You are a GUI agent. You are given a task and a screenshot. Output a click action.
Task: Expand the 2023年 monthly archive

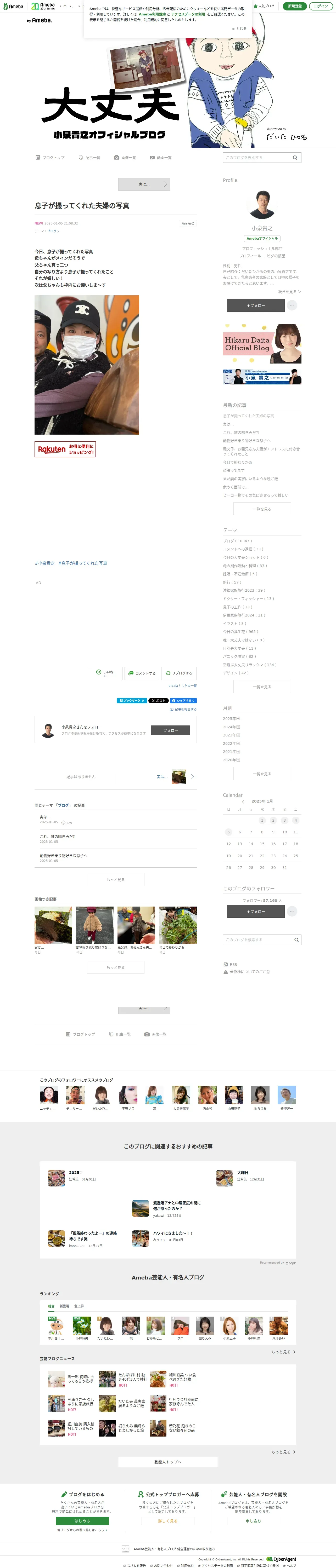(232, 735)
